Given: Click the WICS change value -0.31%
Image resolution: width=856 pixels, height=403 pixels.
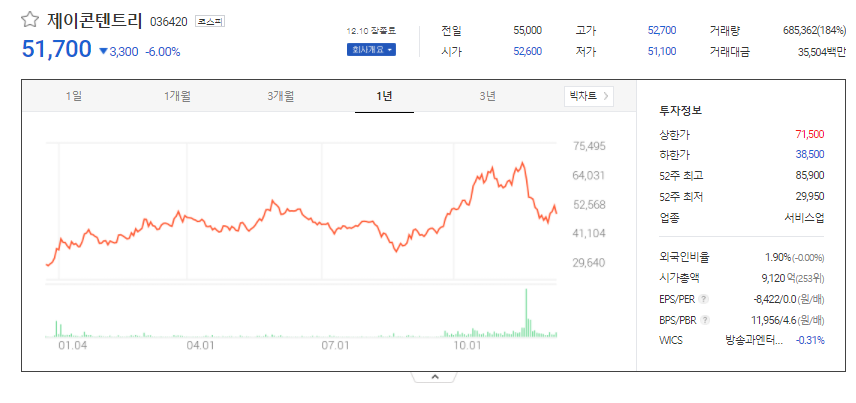Looking at the screenshot, I should point(810,340).
